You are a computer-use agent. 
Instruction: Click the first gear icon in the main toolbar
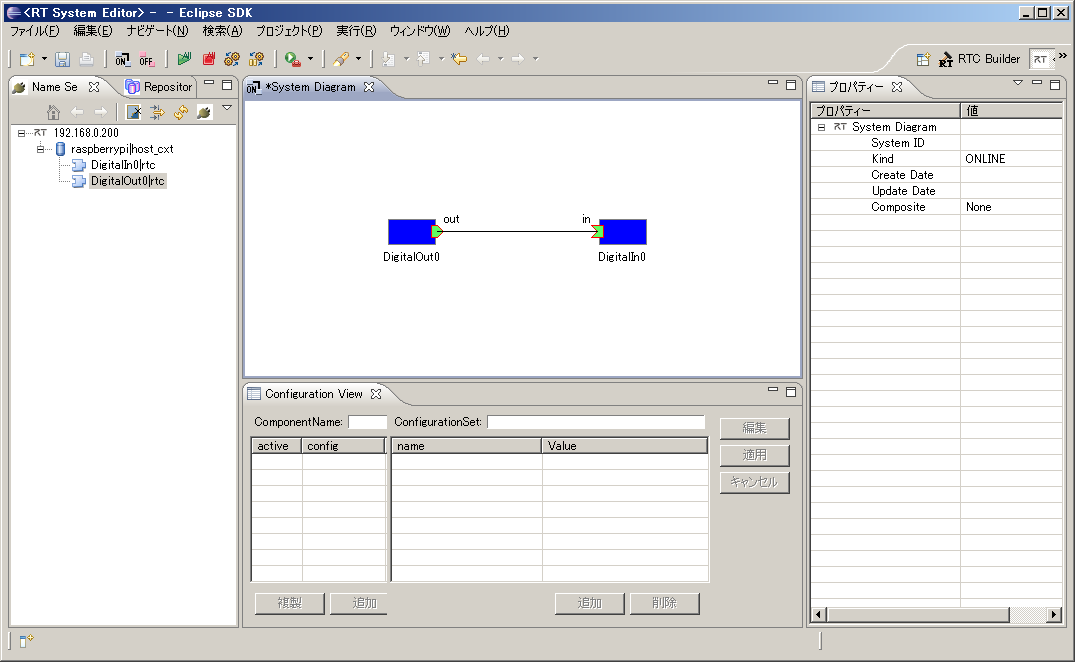click(232, 60)
